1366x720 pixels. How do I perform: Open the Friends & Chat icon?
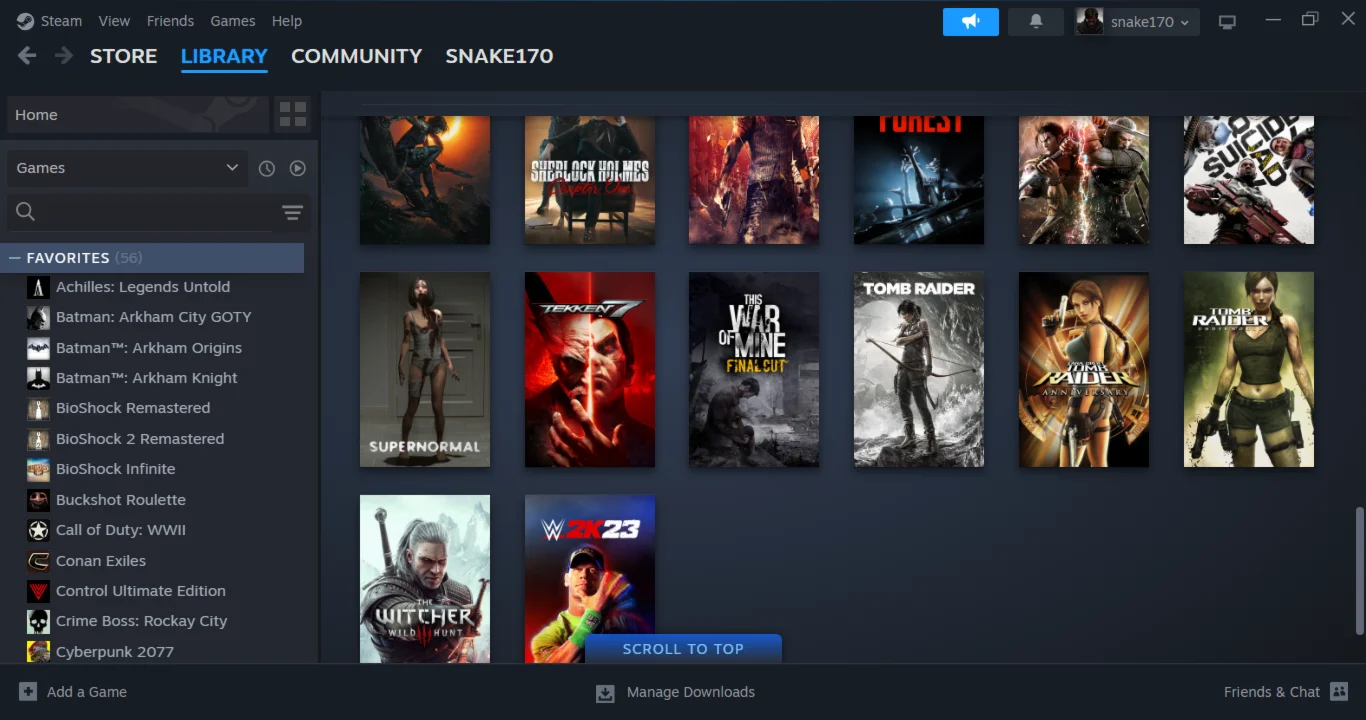coord(1340,692)
